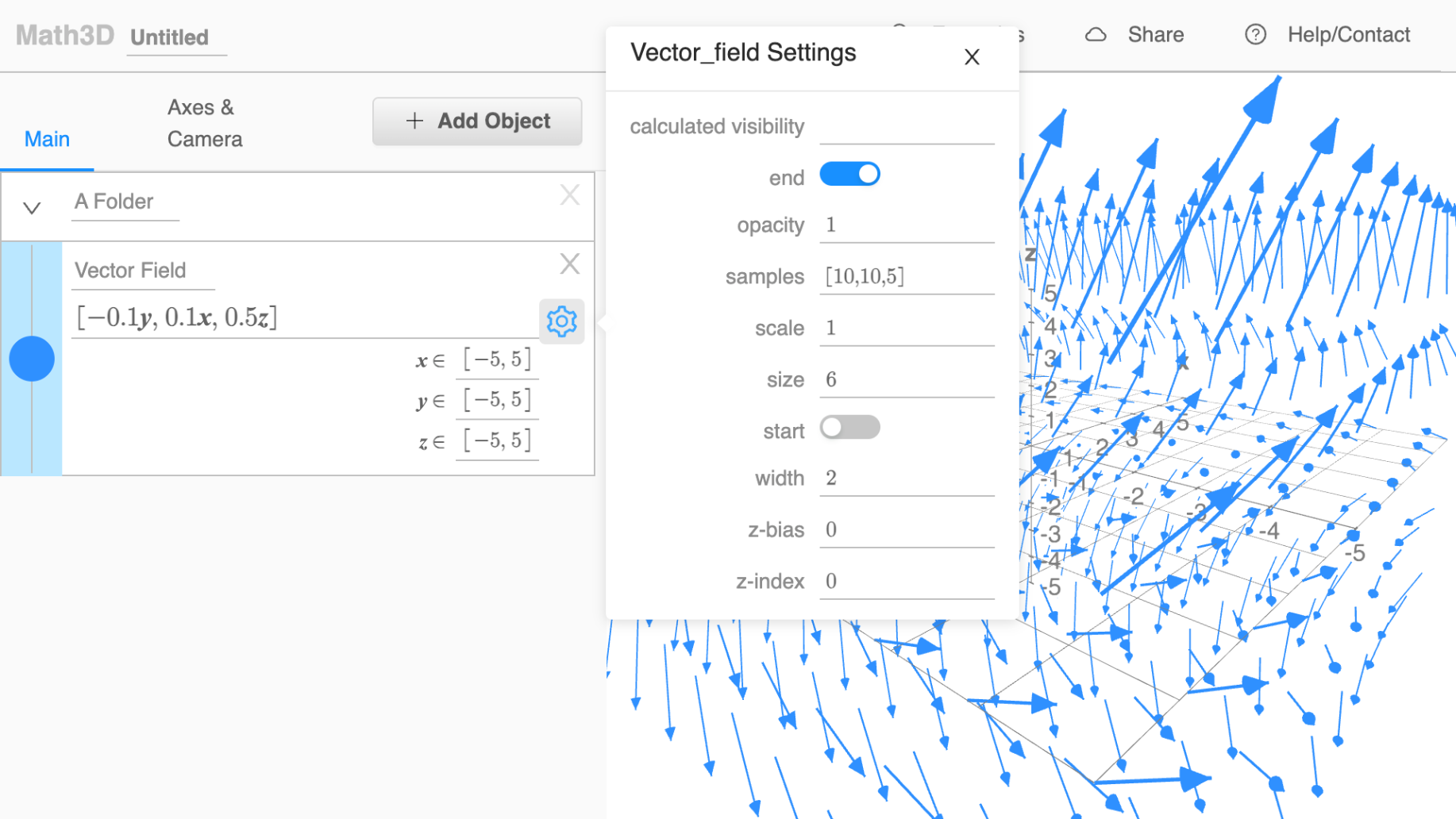Open the Axes & Camera tab
The image size is (1456, 819).
point(204,123)
